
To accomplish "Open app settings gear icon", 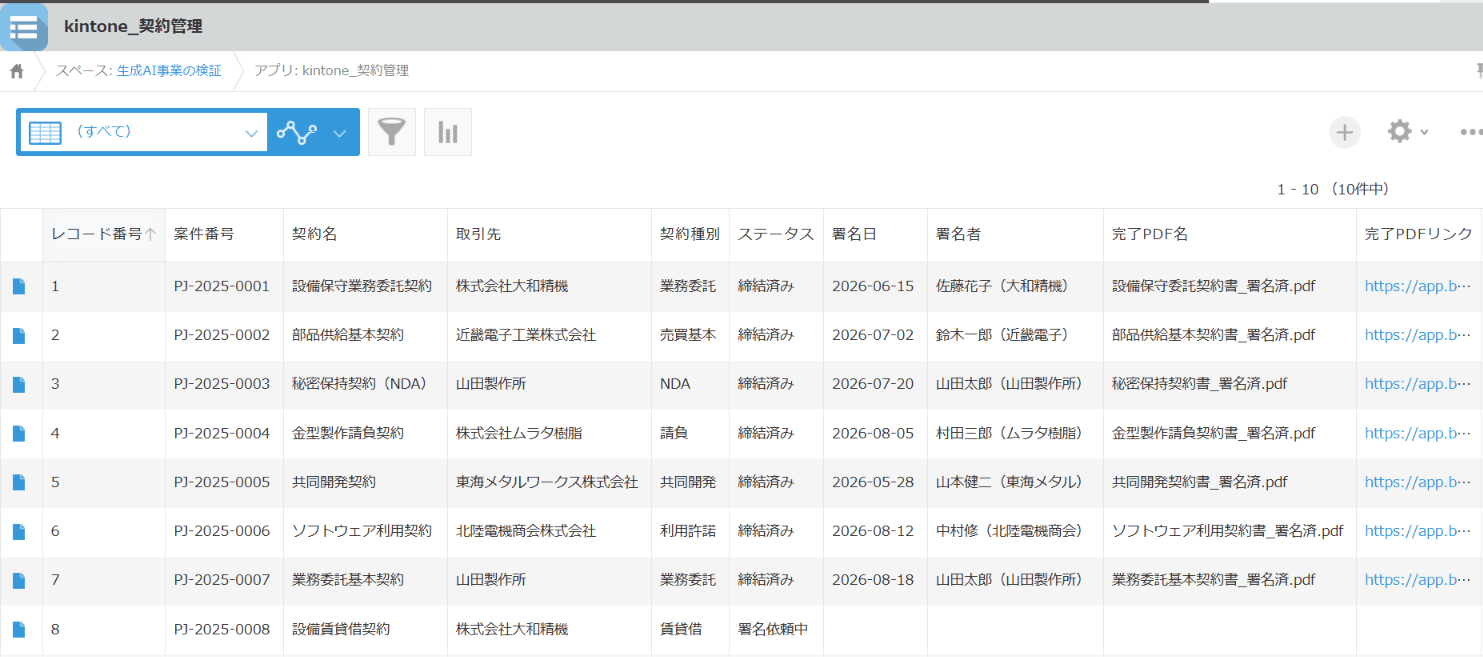I will coord(1399,131).
